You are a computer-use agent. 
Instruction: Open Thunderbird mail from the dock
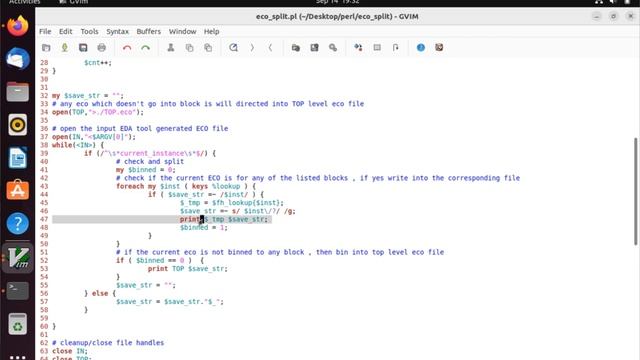click(x=18, y=59)
